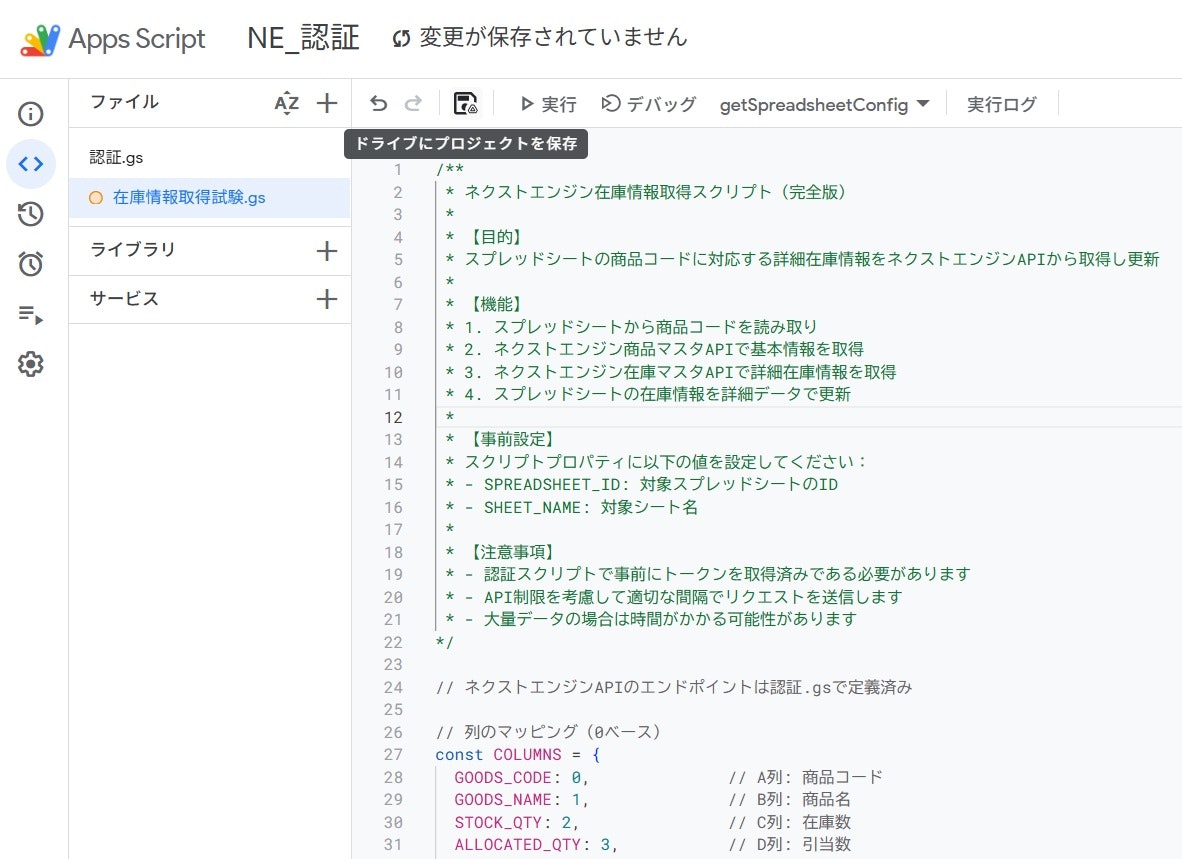Image resolution: width=1182 pixels, height=859 pixels.
Task: Click the ライブラリ section header
Action: [133, 249]
